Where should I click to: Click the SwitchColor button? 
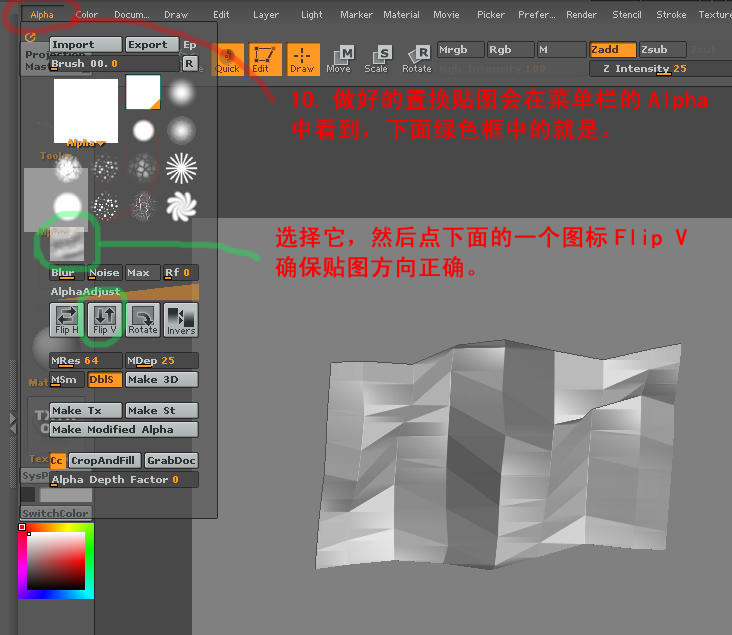click(56, 513)
